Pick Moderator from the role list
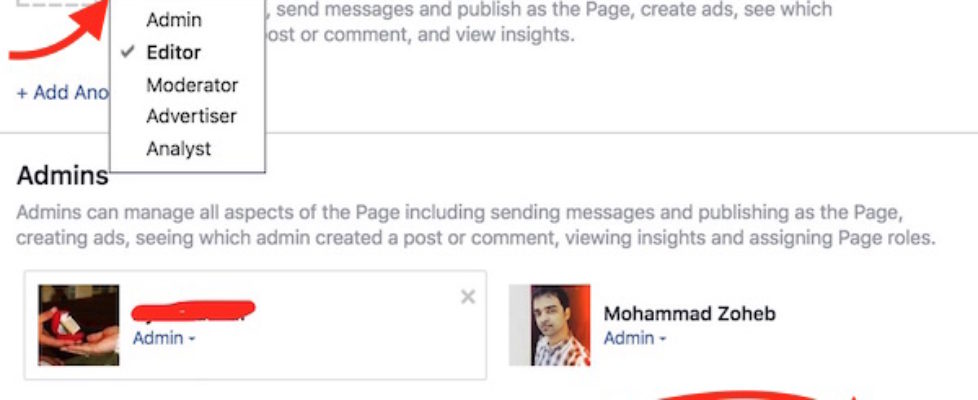 point(192,85)
